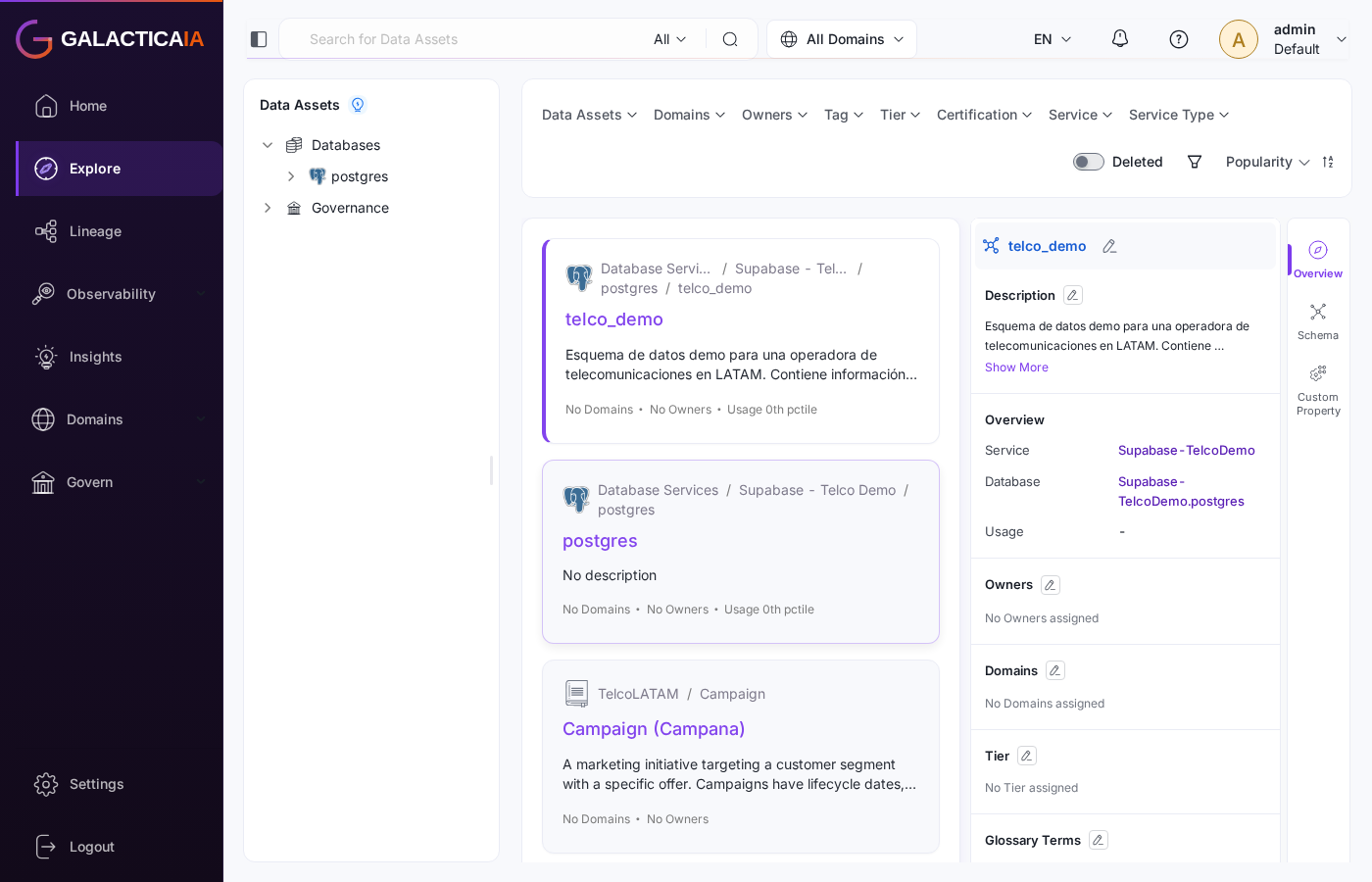Edit Glossary Terms pencil icon
This screenshot has width=1372, height=882.
(1099, 840)
